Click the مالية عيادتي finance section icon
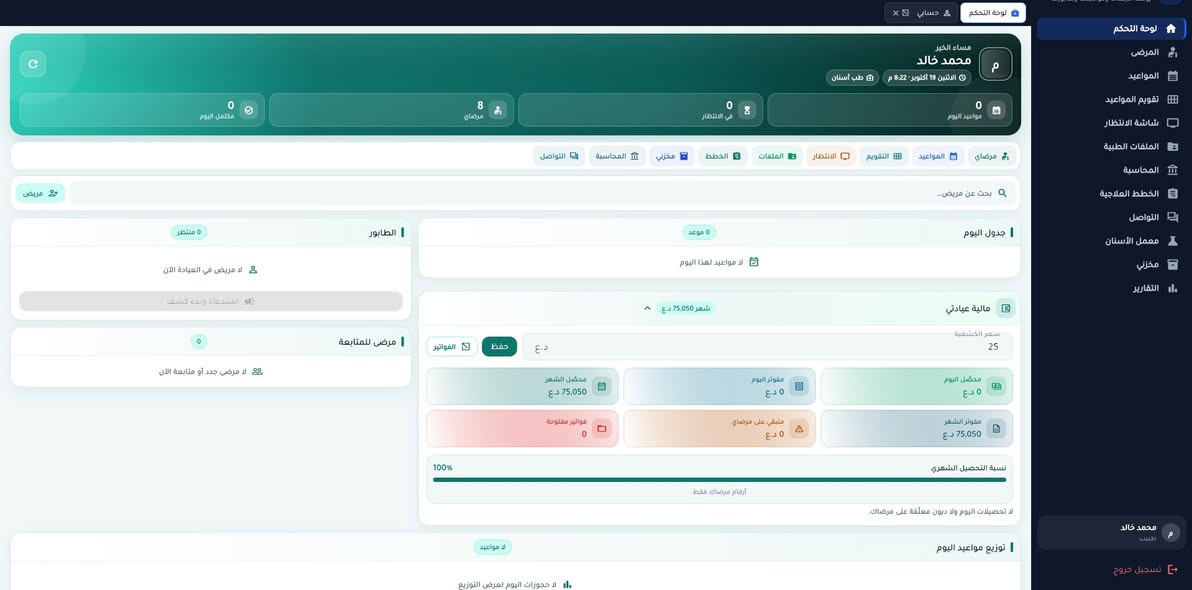 tap(1007, 308)
